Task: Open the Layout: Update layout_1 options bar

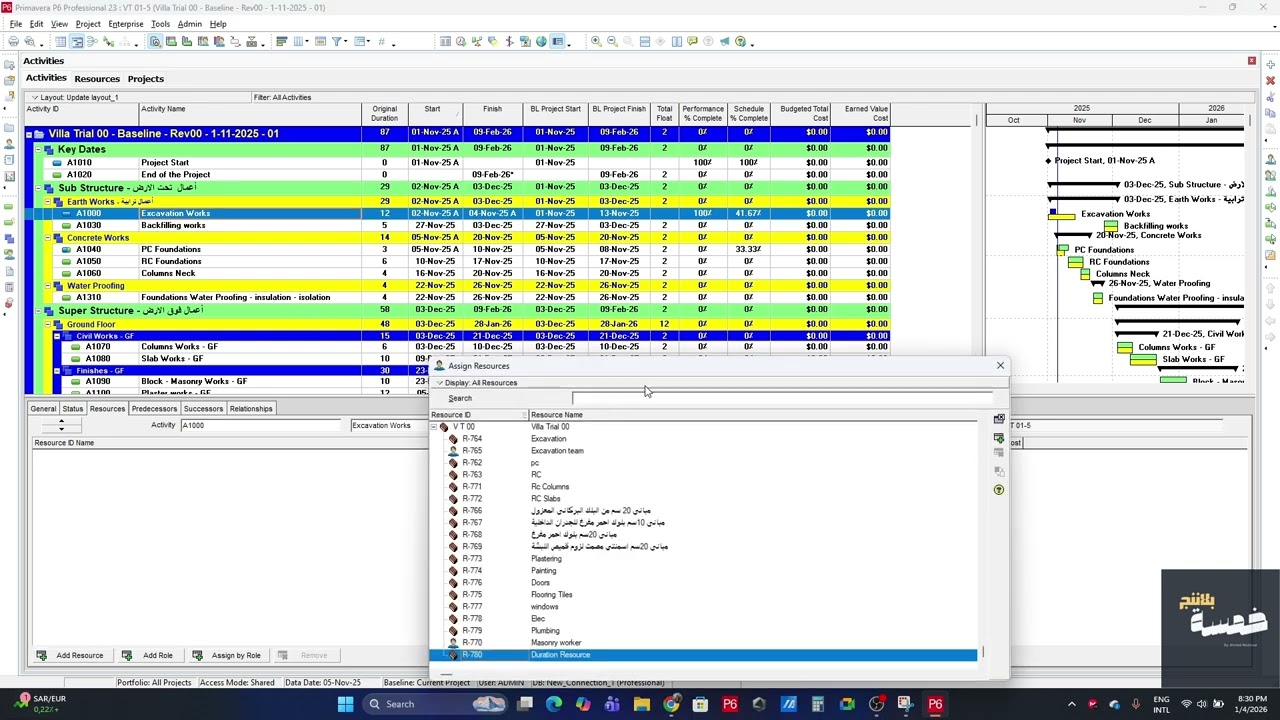Action: [x=138, y=97]
